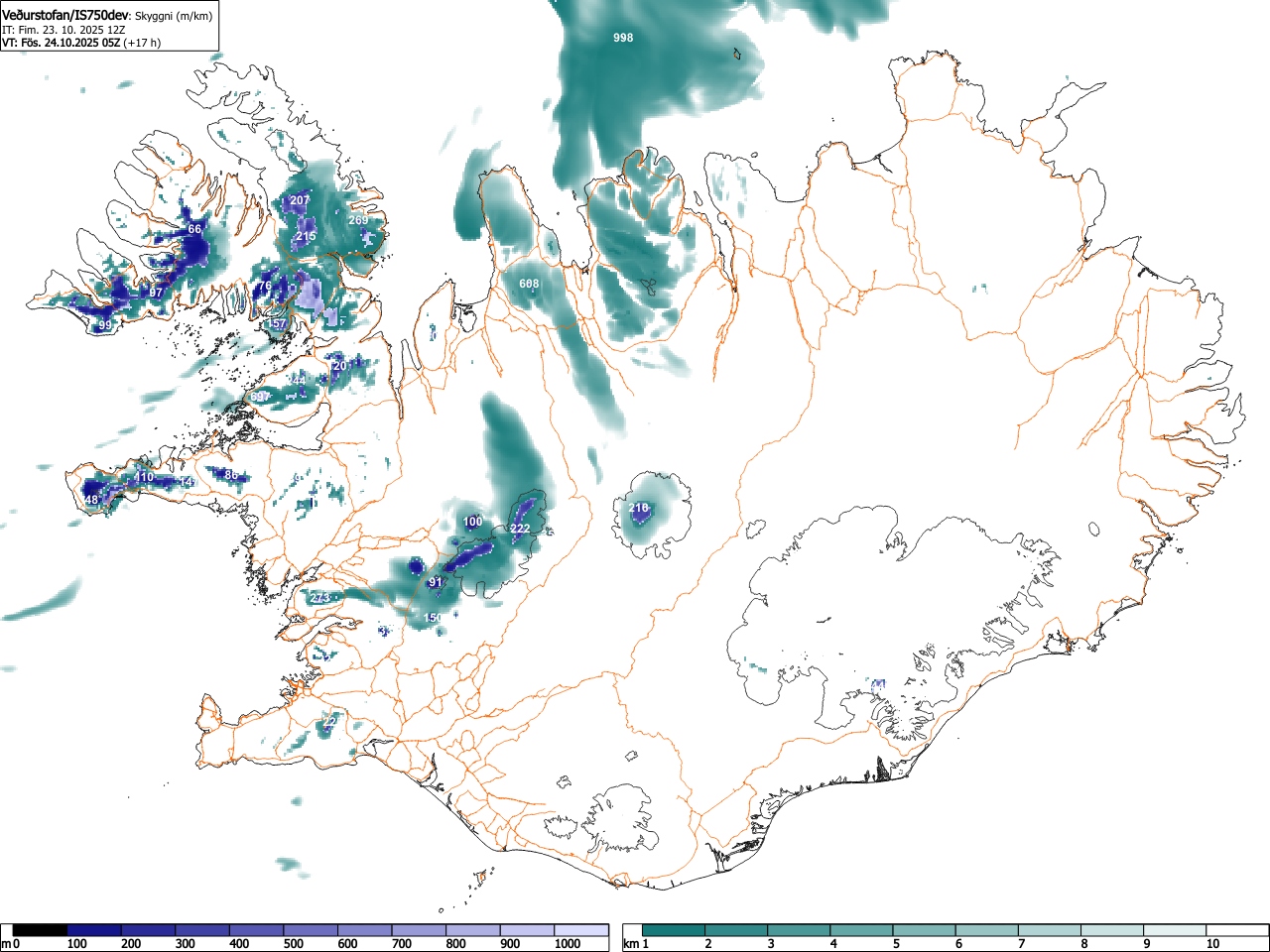Screen dimensions: 1270x952
Task: Select the IT: Fim. 23. 10. 2025 12Z line
Action: click(x=63, y=30)
